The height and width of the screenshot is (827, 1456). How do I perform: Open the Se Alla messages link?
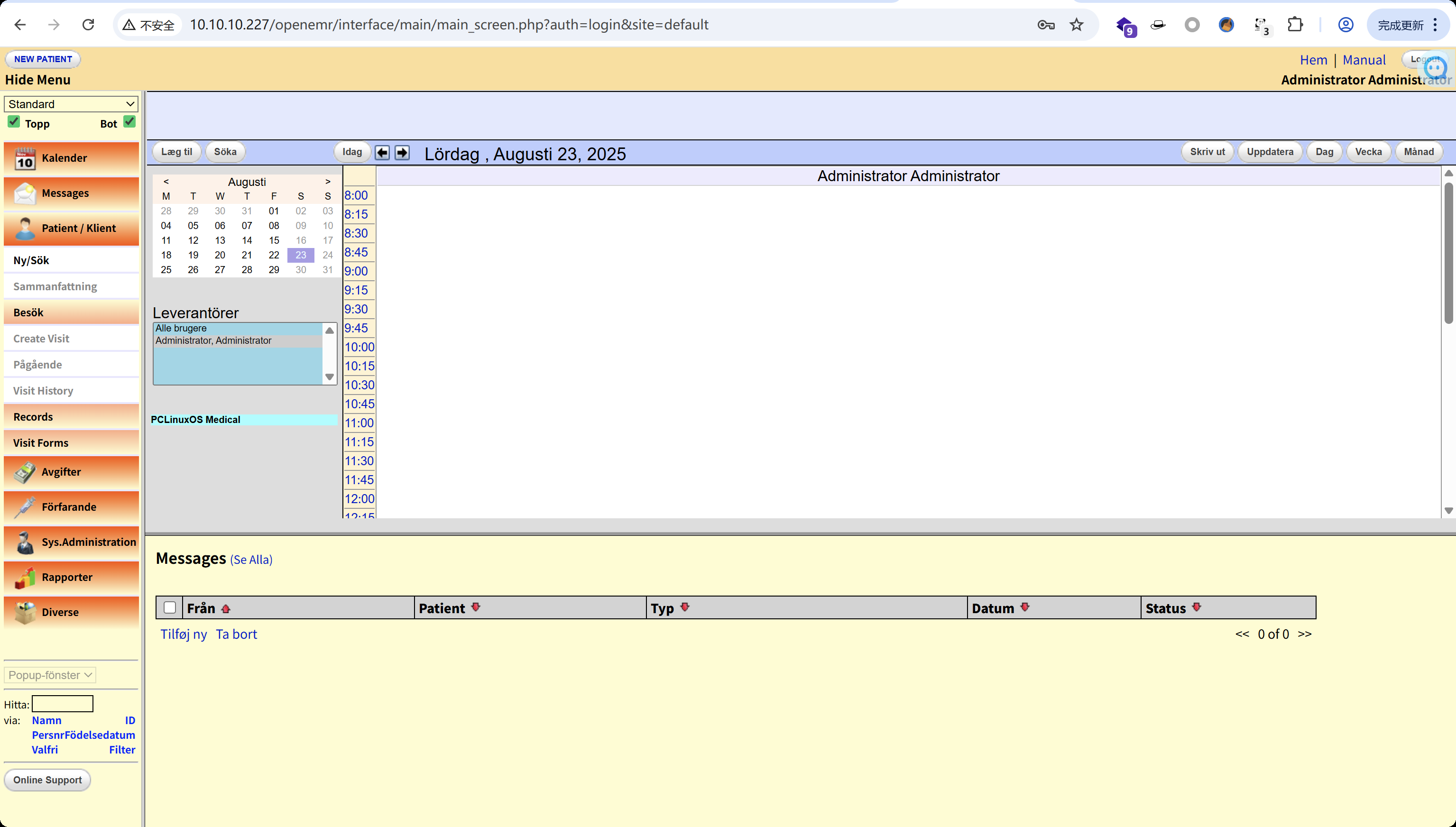coord(251,560)
